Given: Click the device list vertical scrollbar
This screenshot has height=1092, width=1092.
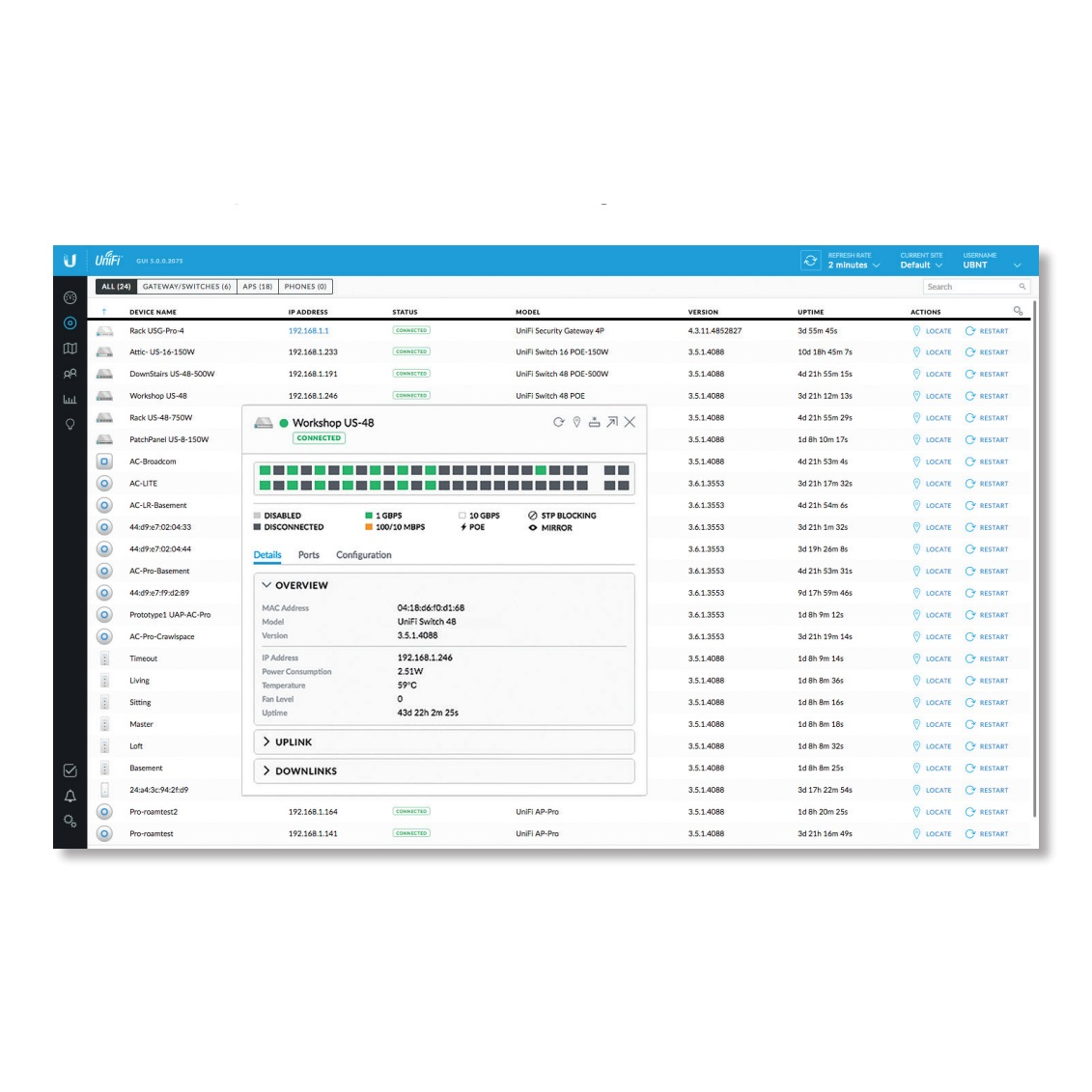Looking at the screenshot, I should click(x=1034, y=559).
